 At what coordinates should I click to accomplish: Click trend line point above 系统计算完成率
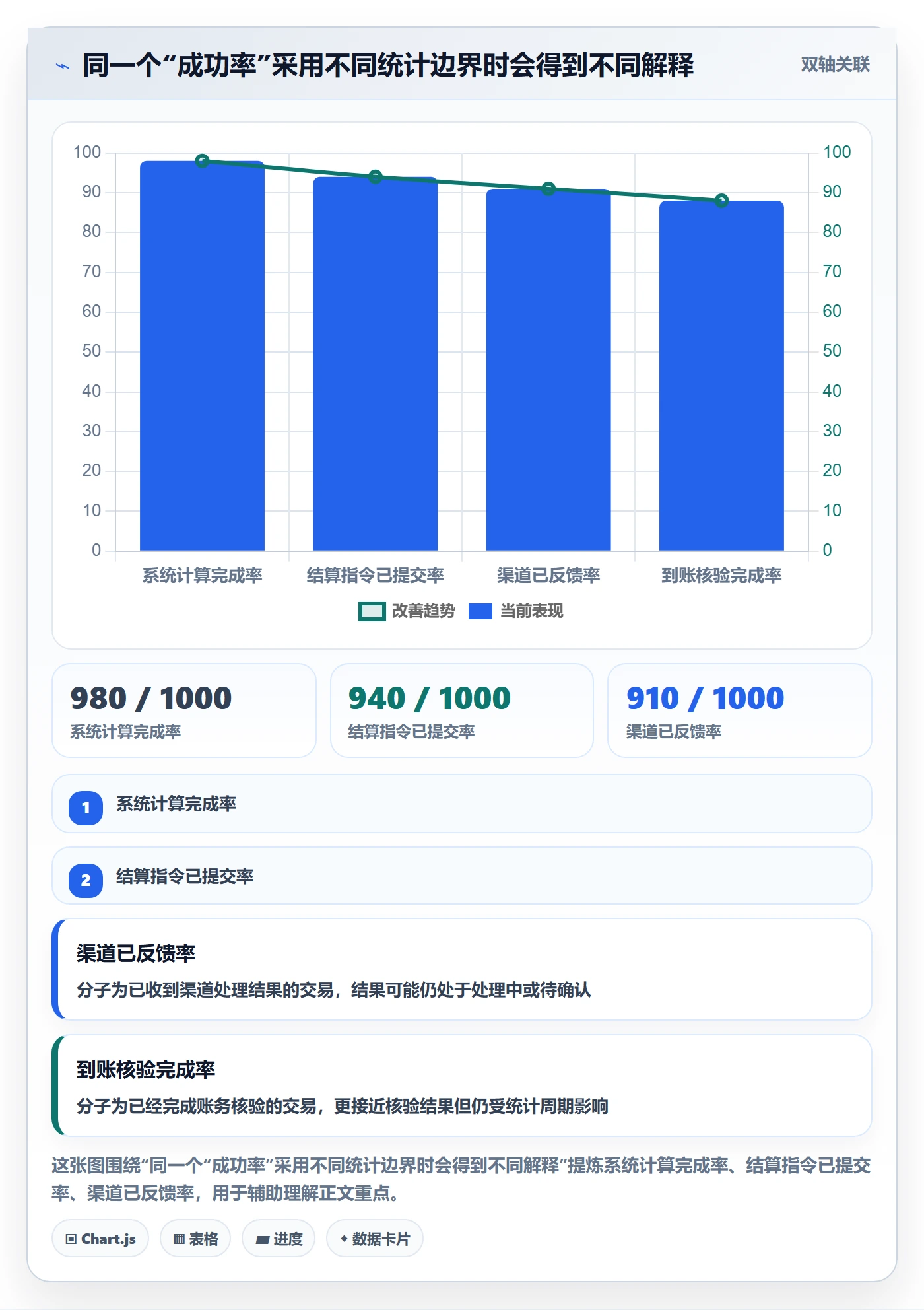[203, 161]
